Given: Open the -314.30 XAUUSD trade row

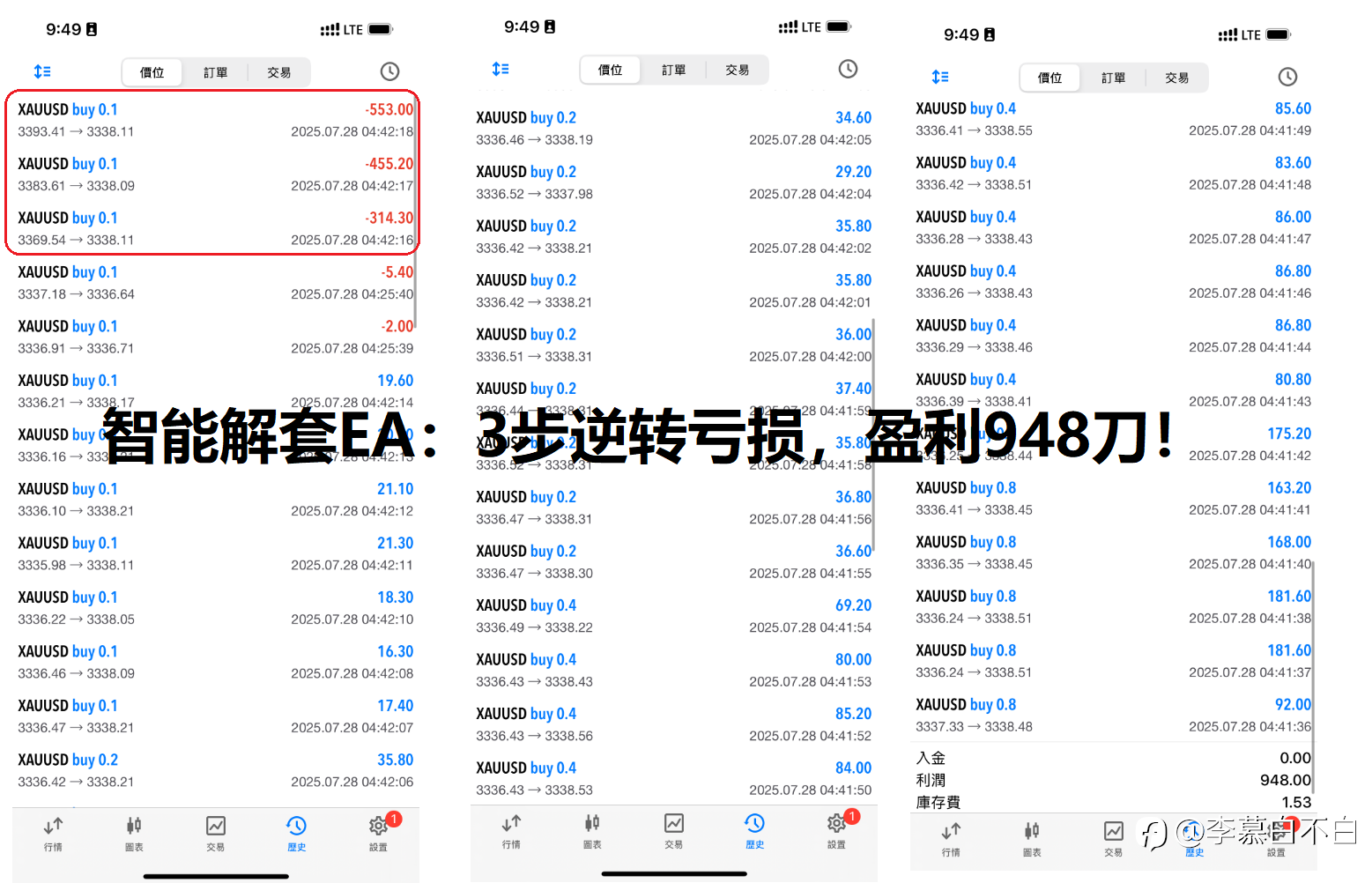Looking at the screenshot, I should coord(215,228).
